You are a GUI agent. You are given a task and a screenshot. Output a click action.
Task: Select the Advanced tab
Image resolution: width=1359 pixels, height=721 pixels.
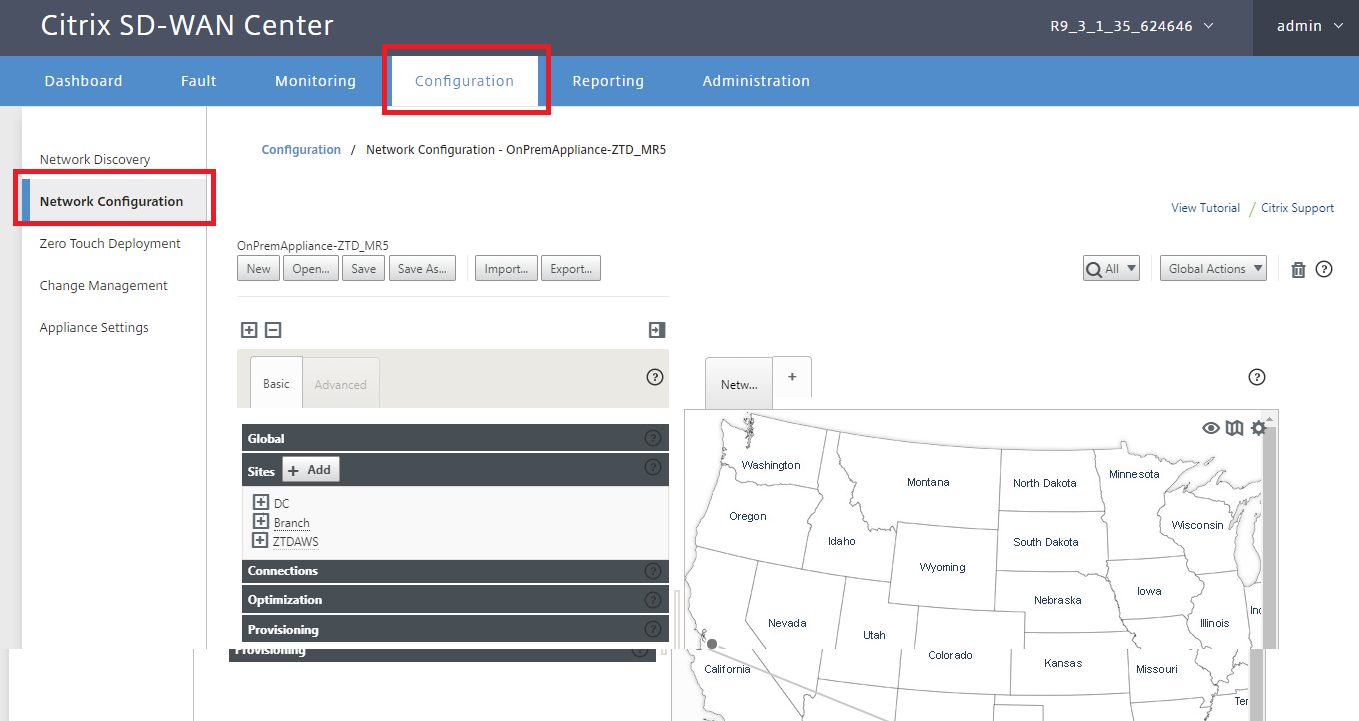[x=341, y=384]
